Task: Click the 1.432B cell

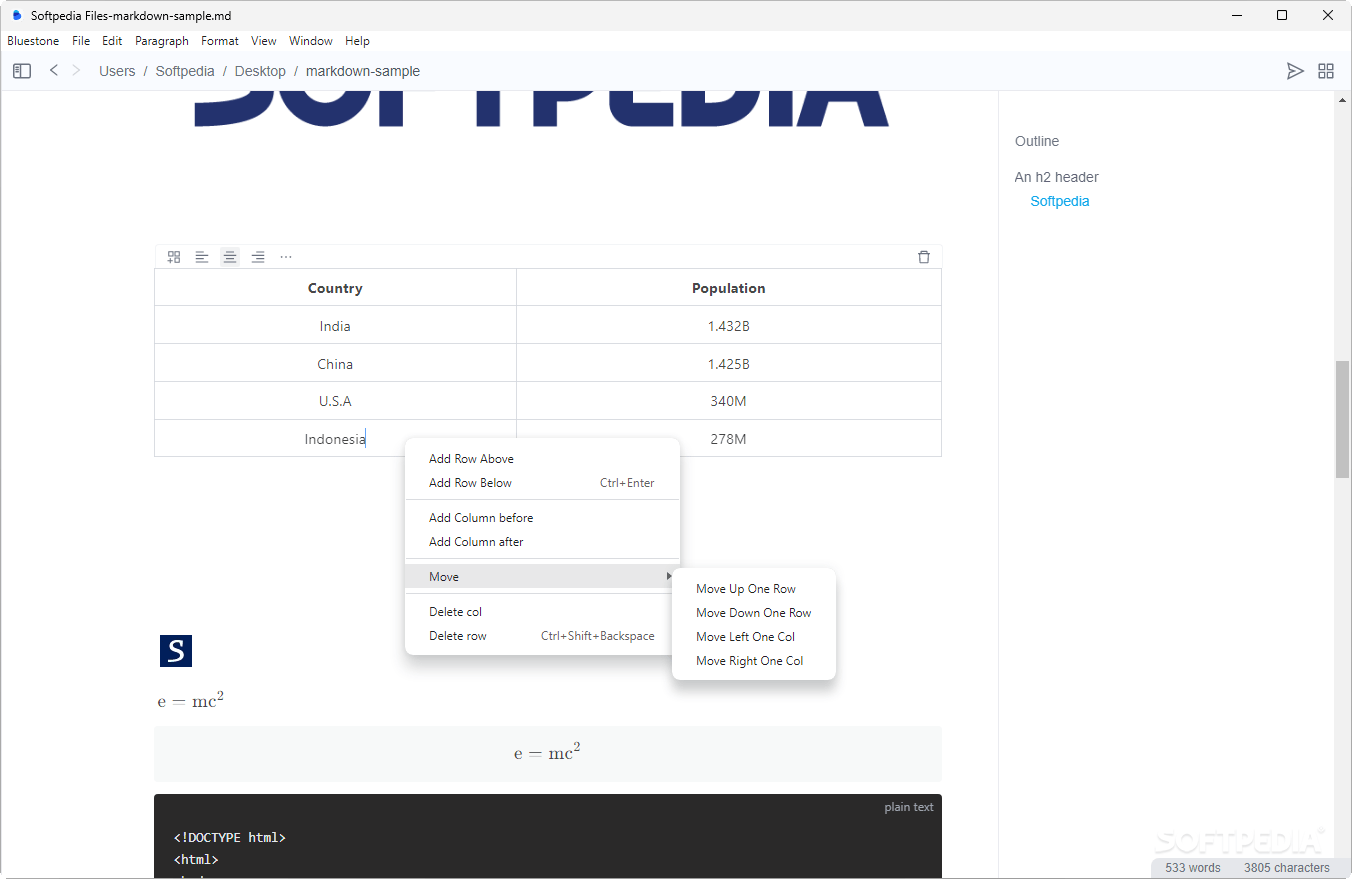Action: coord(729,326)
